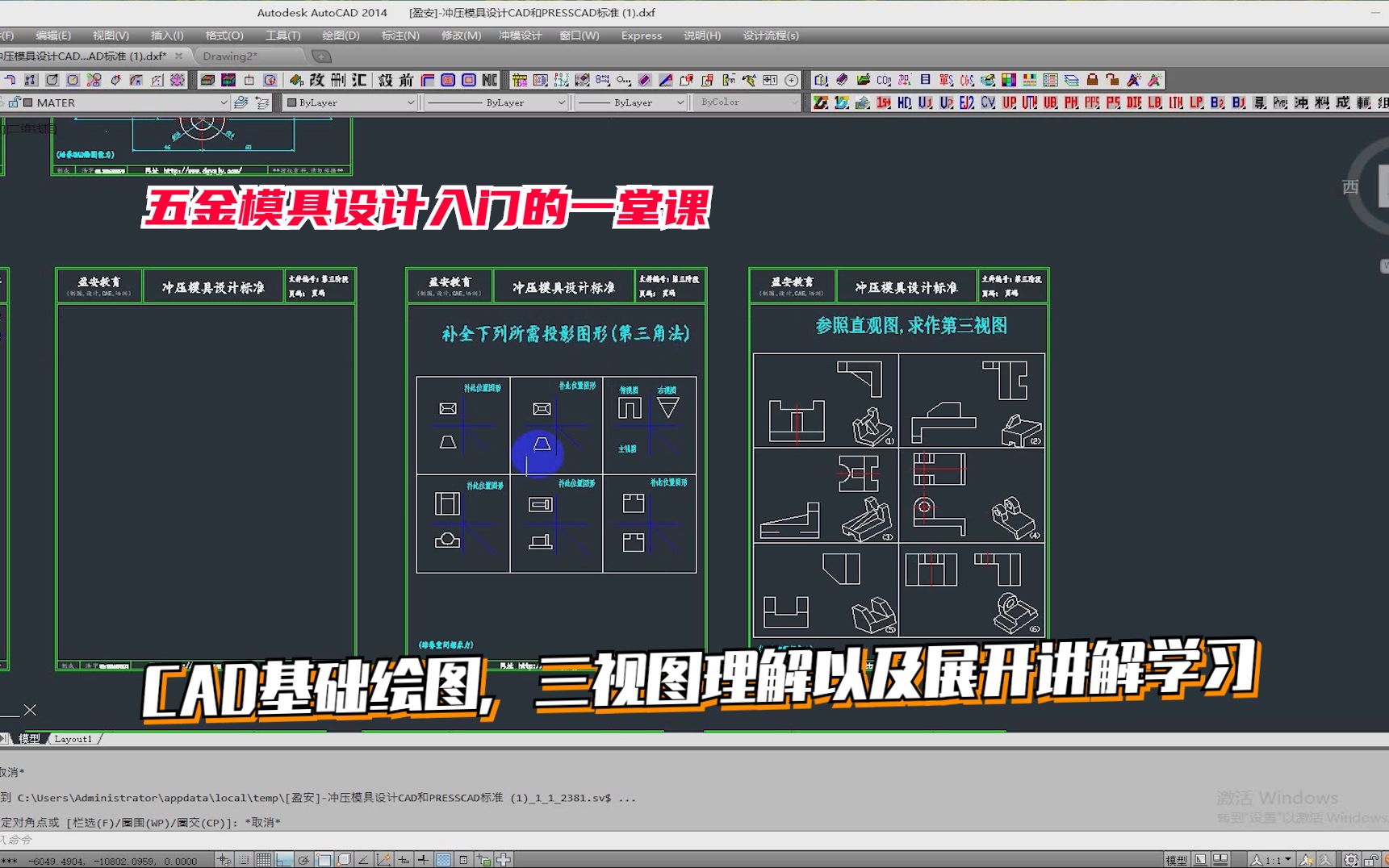Click the 單S toolbar icon
Viewport: 1389px width, 868px height.
click(946, 80)
